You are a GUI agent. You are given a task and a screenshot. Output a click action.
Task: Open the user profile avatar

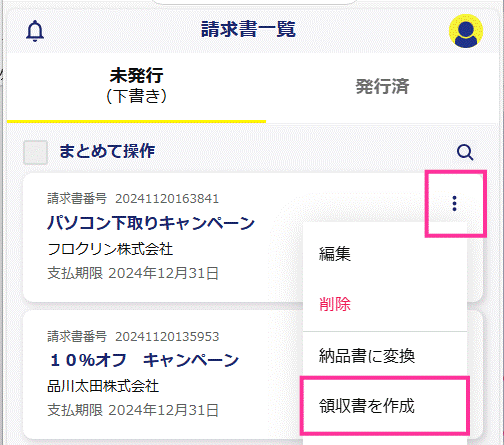466,31
